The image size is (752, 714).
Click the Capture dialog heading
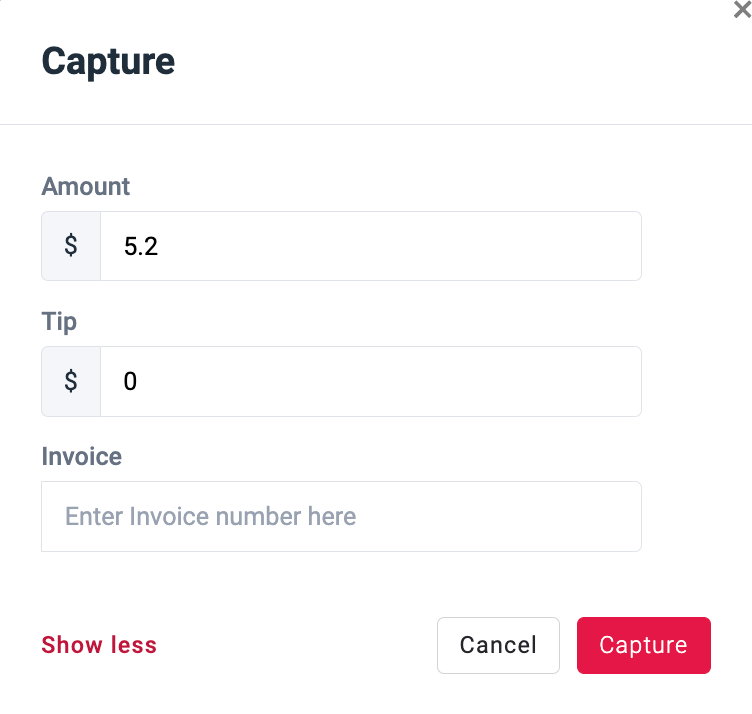click(108, 61)
